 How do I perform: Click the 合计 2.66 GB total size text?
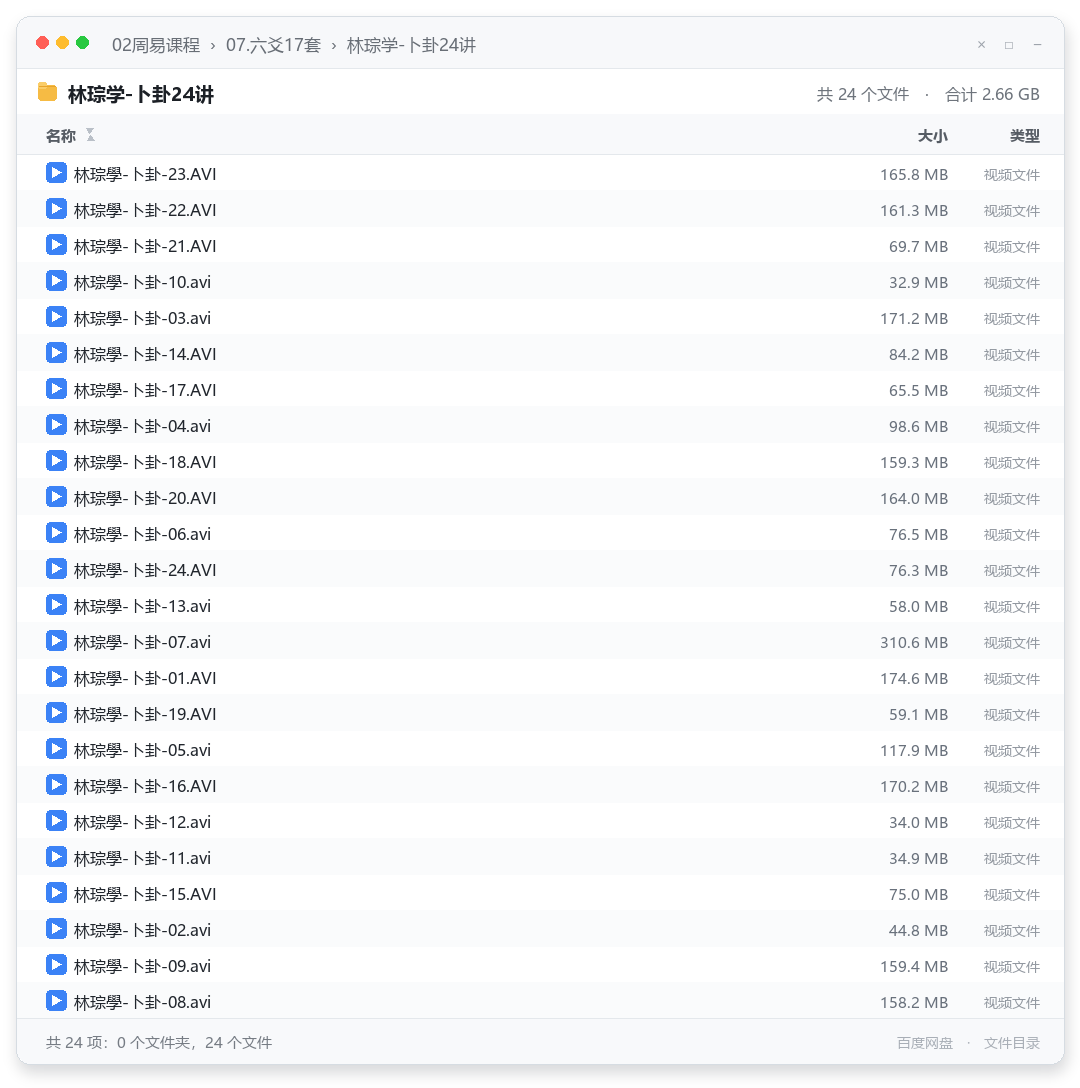[x=992, y=94]
